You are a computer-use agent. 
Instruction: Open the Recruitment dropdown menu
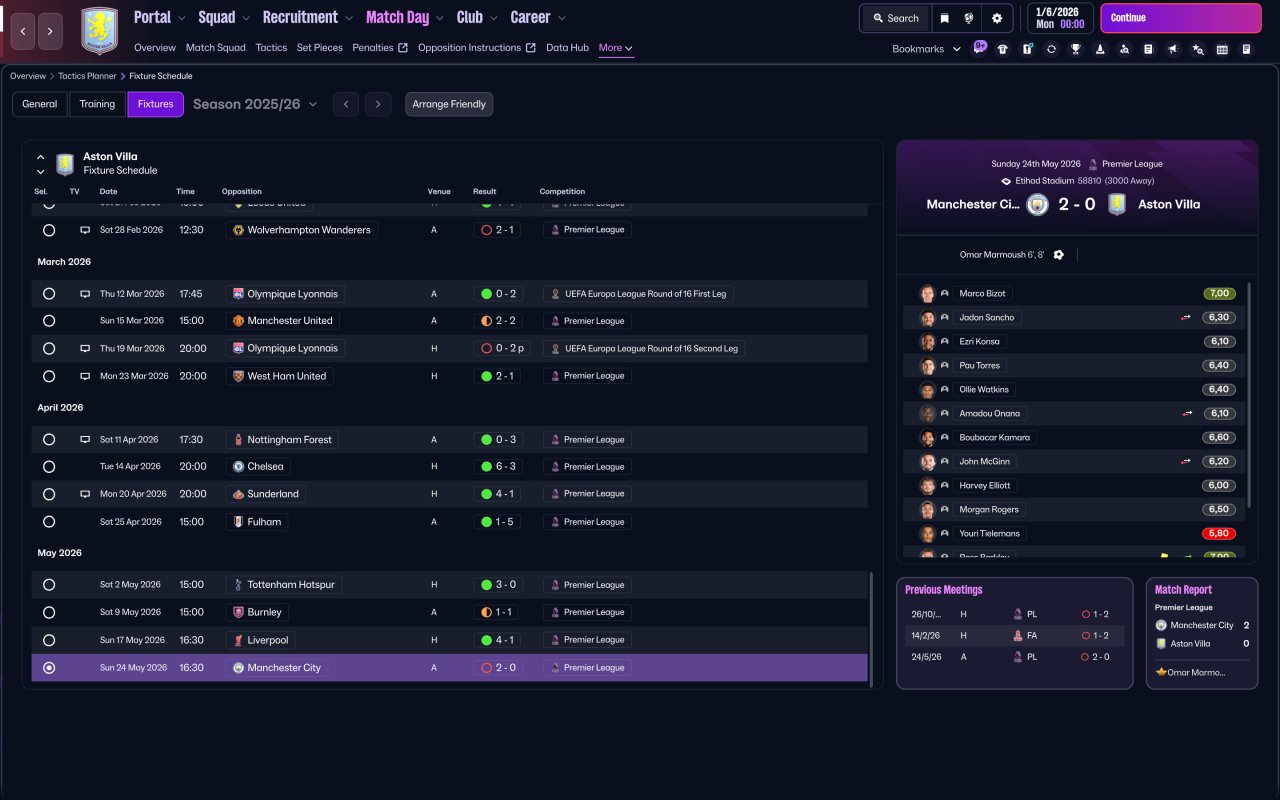308,17
